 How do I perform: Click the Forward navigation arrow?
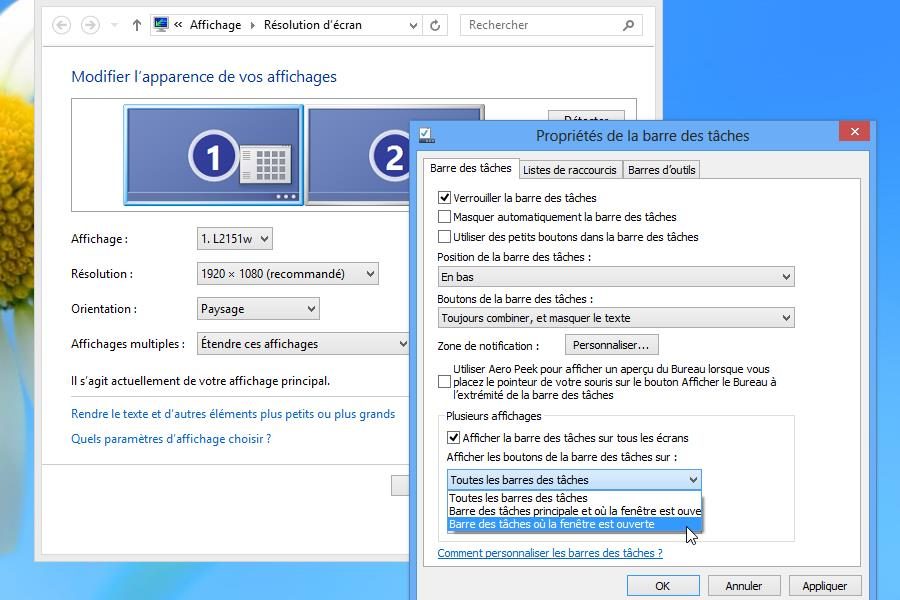(x=91, y=25)
